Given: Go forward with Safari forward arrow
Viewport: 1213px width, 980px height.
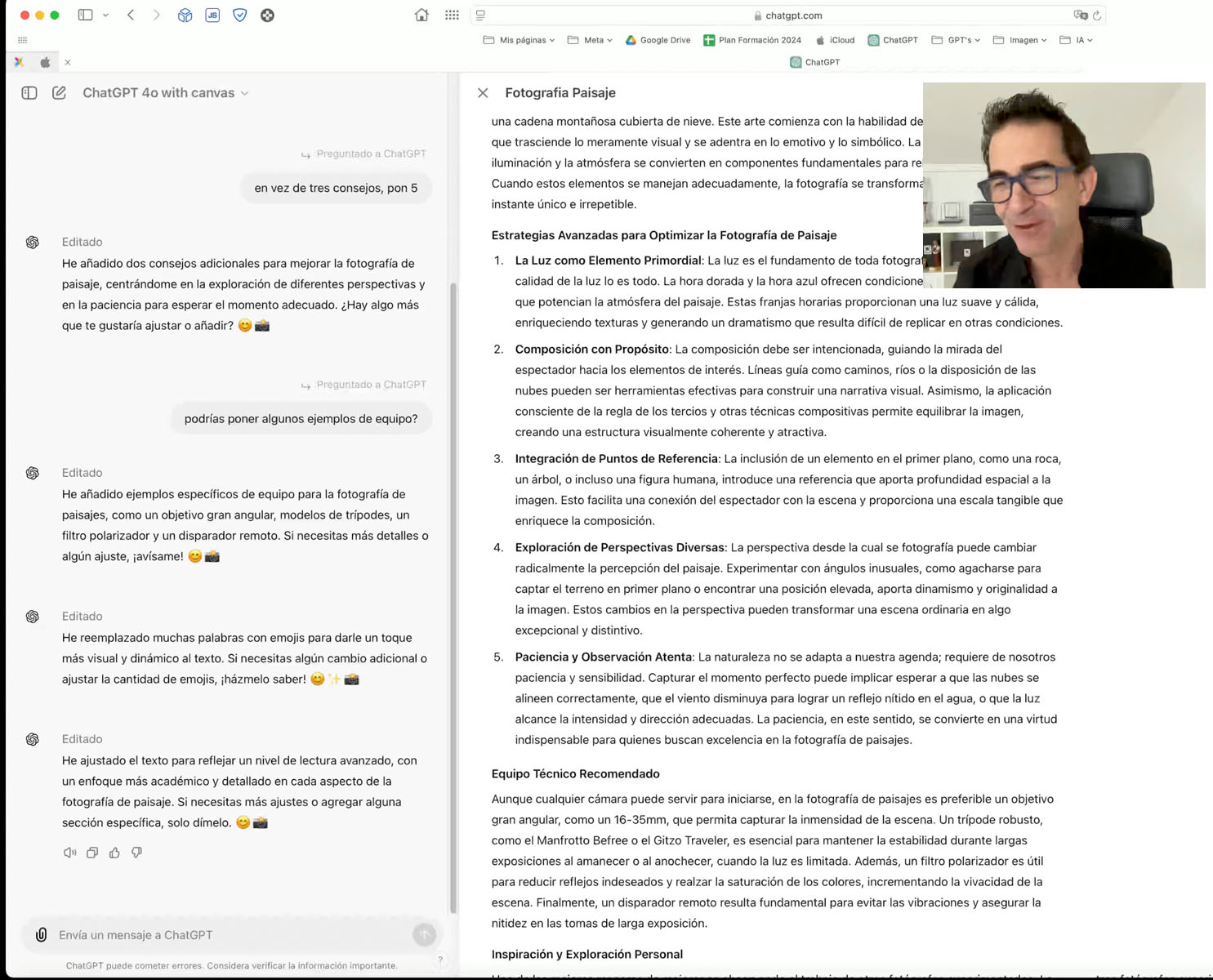Looking at the screenshot, I should point(156,15).
